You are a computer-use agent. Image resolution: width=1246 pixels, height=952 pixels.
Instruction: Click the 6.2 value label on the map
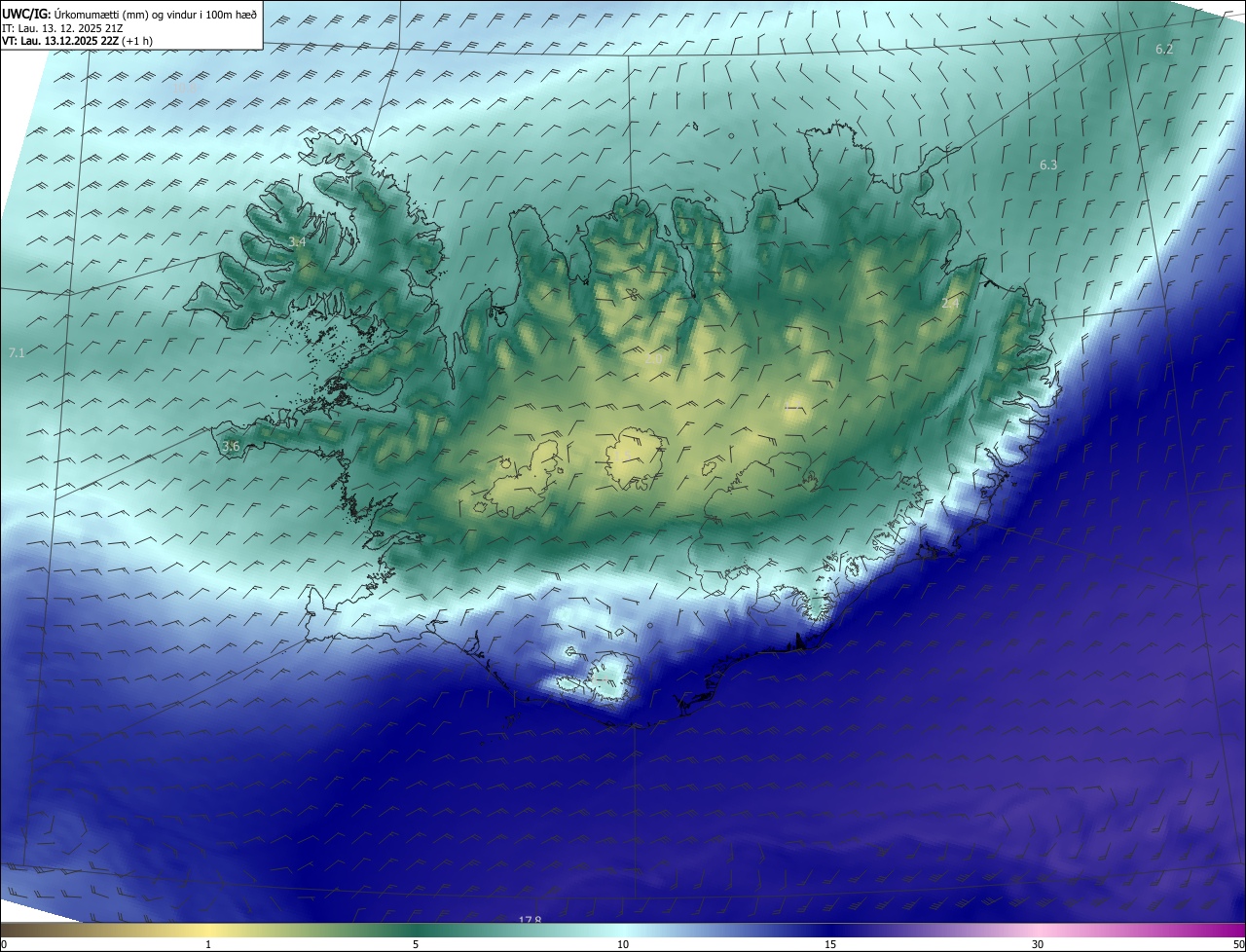coord(1164,49)
